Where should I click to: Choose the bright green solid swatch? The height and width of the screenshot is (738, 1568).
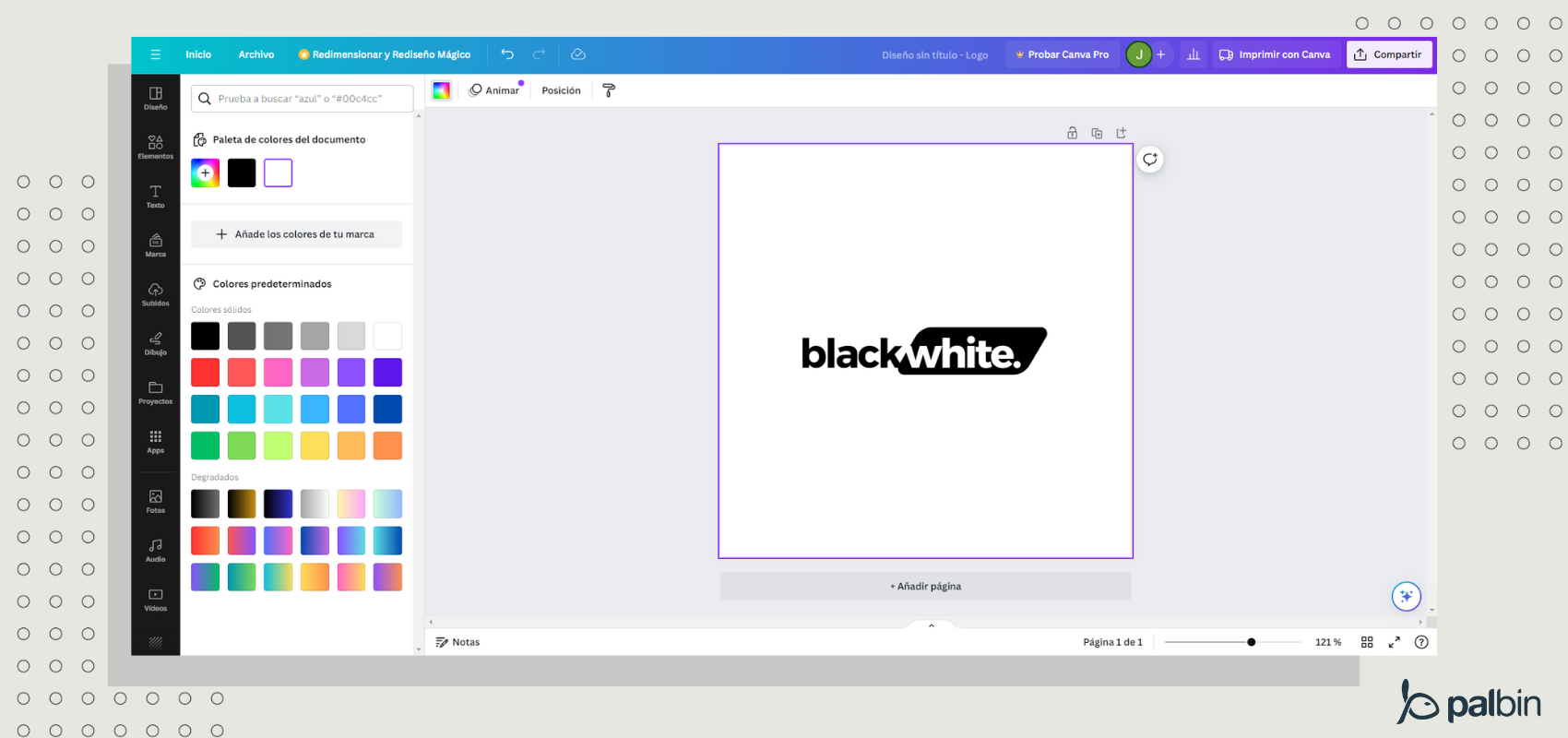(x=205, y=446)
